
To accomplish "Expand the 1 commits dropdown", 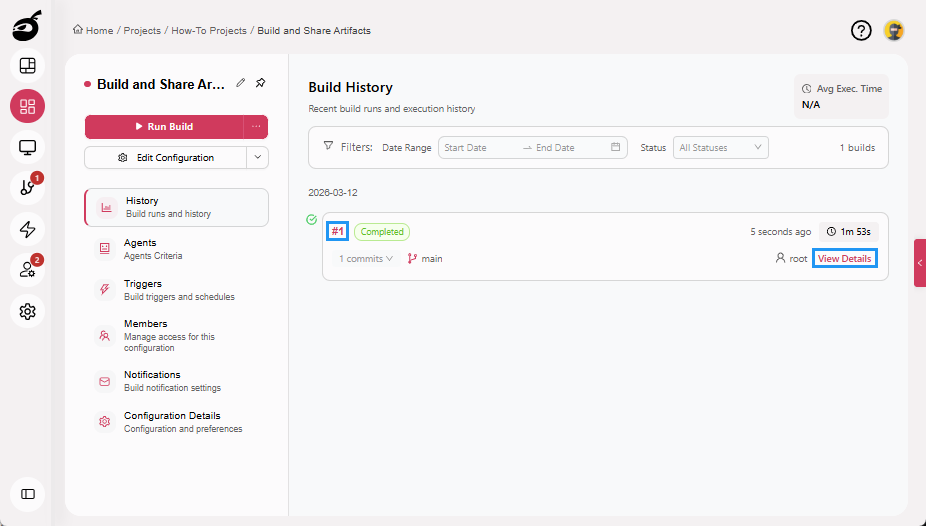I will pos(366,259).
